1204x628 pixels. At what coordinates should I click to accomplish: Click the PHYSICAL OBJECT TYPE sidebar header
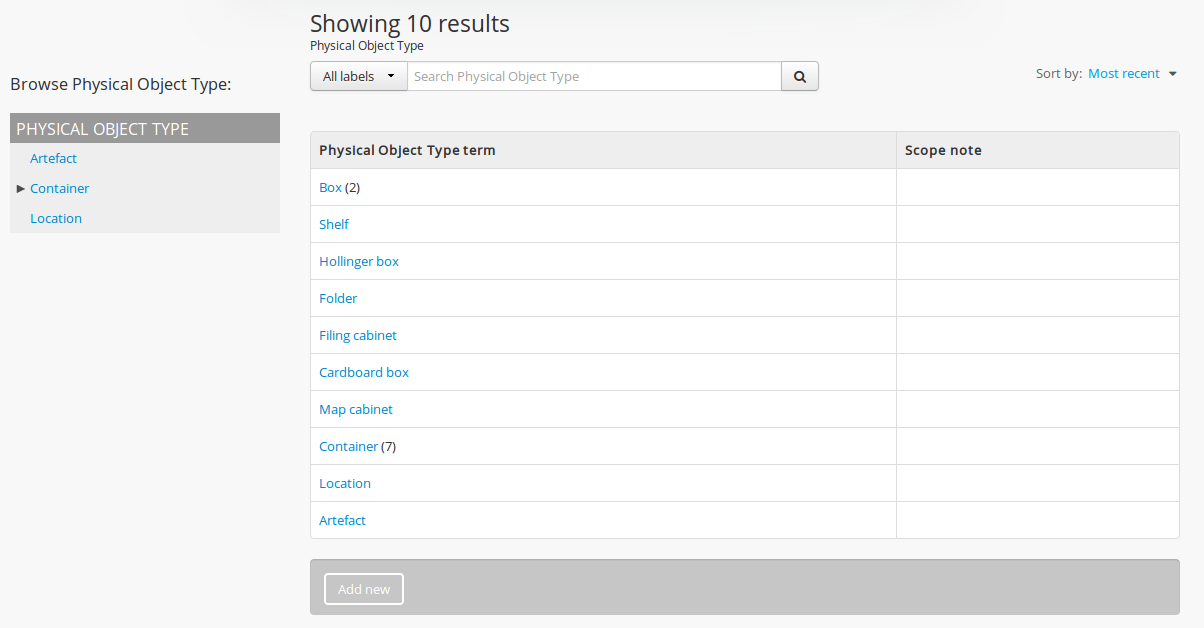click(102, 128)
